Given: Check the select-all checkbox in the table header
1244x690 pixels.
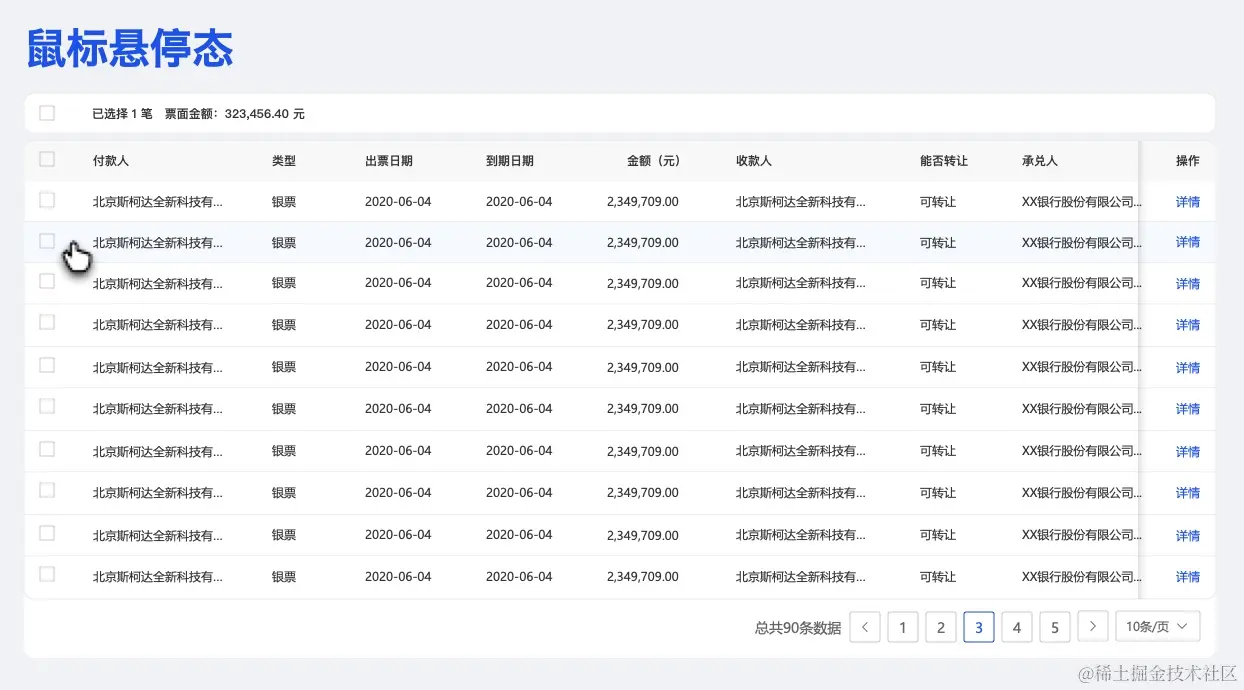Looking at the screenshot, I should coord(46,159).
